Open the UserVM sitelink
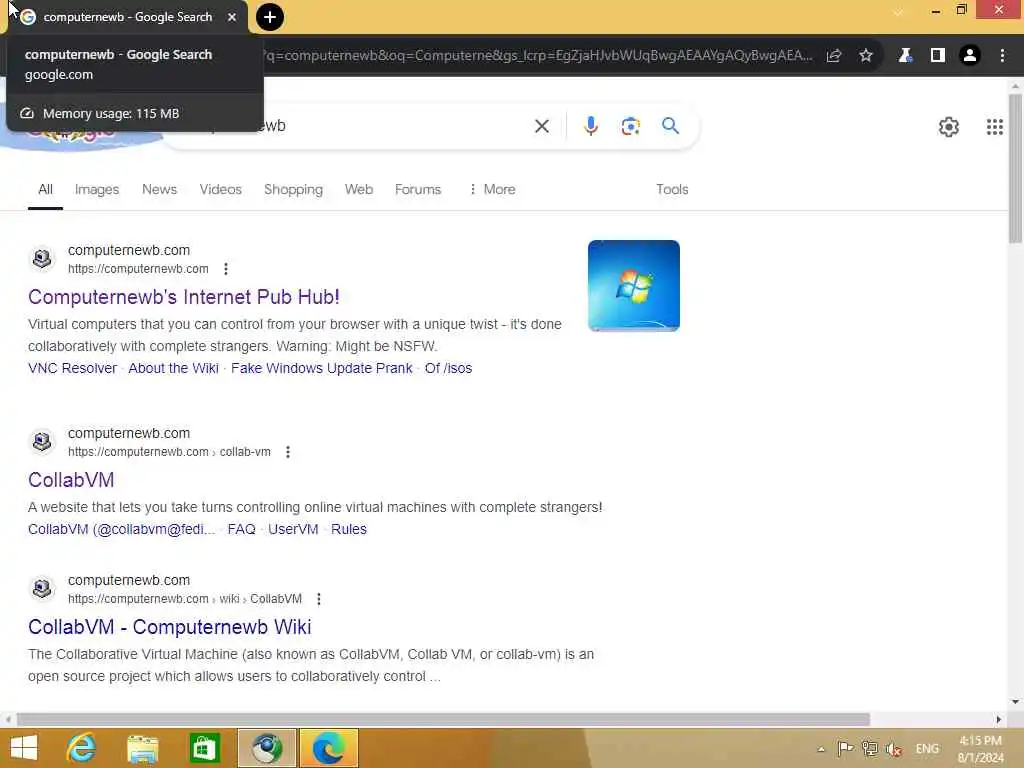Screen dimensions: 1024x768 [293, 530]
